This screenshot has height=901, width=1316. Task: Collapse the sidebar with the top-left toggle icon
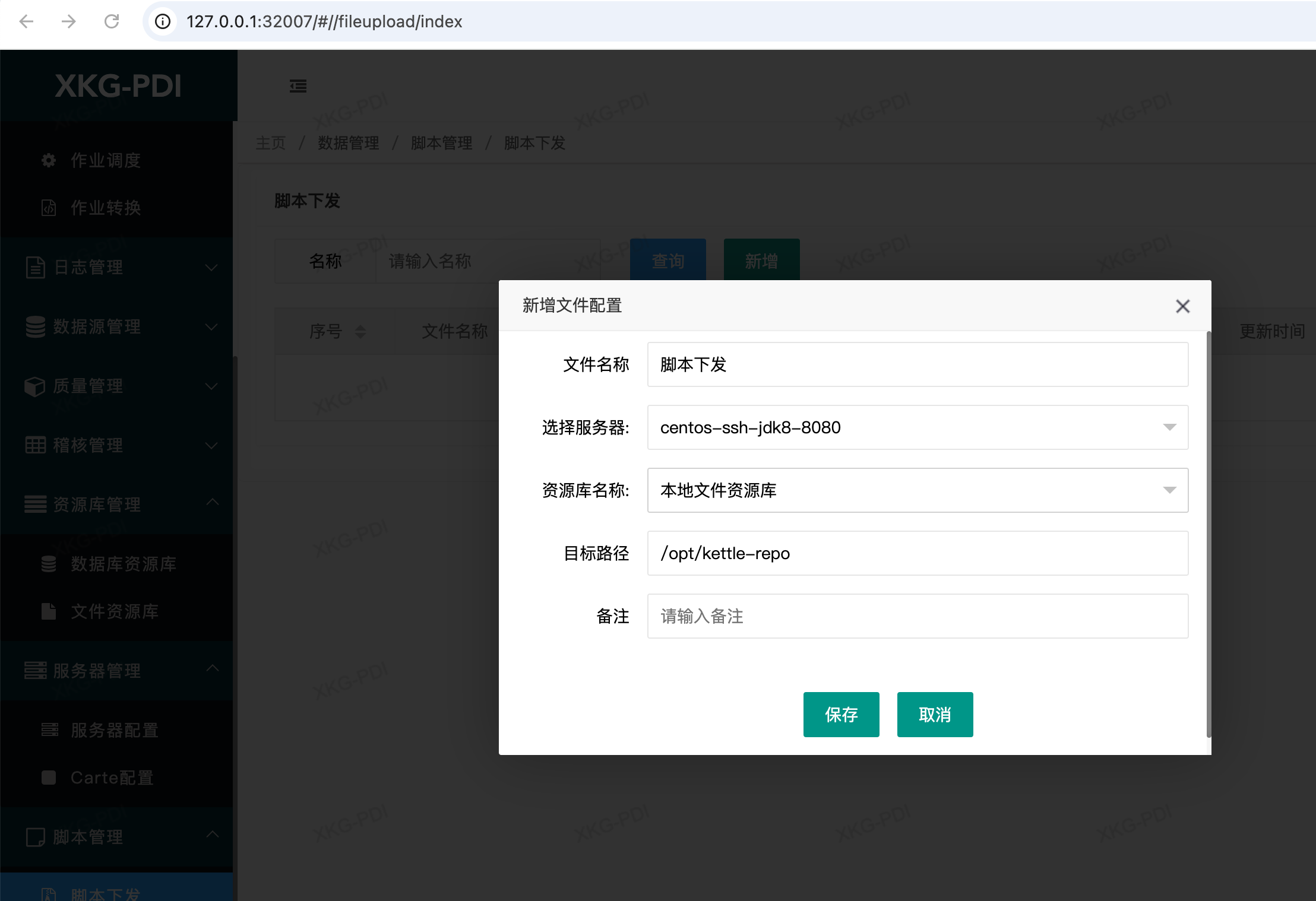click(298, 86)
